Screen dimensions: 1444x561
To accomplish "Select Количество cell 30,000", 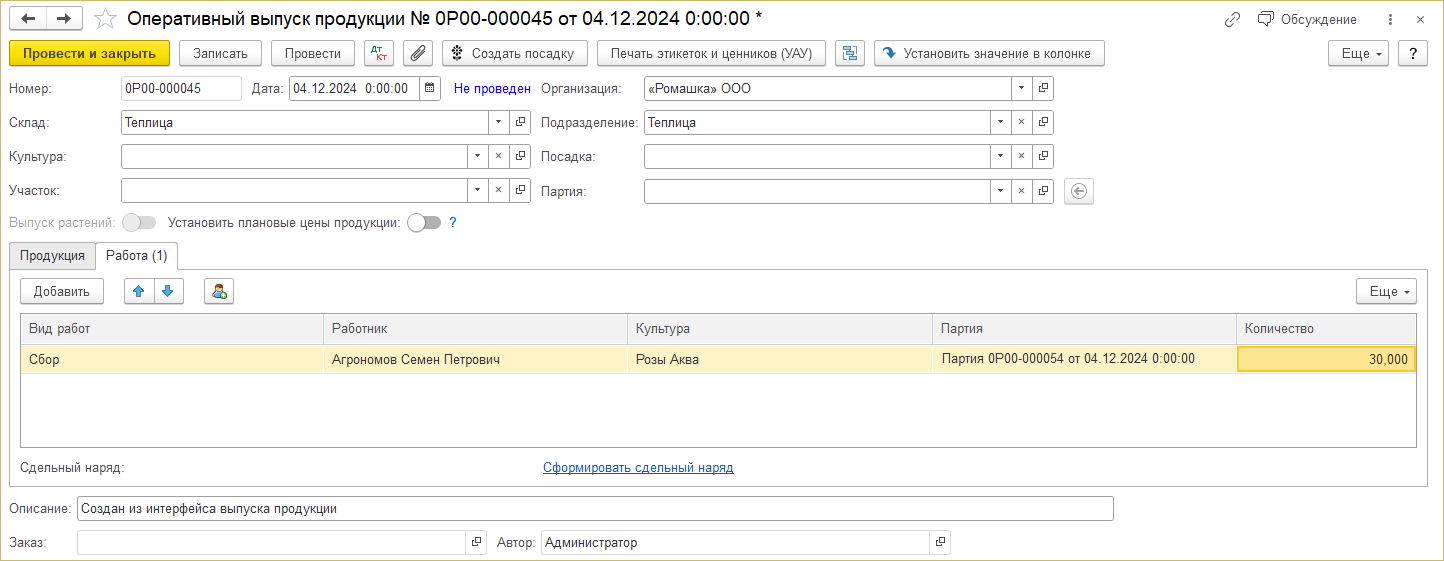I will pyautogui.click(x=1327, y=359).
